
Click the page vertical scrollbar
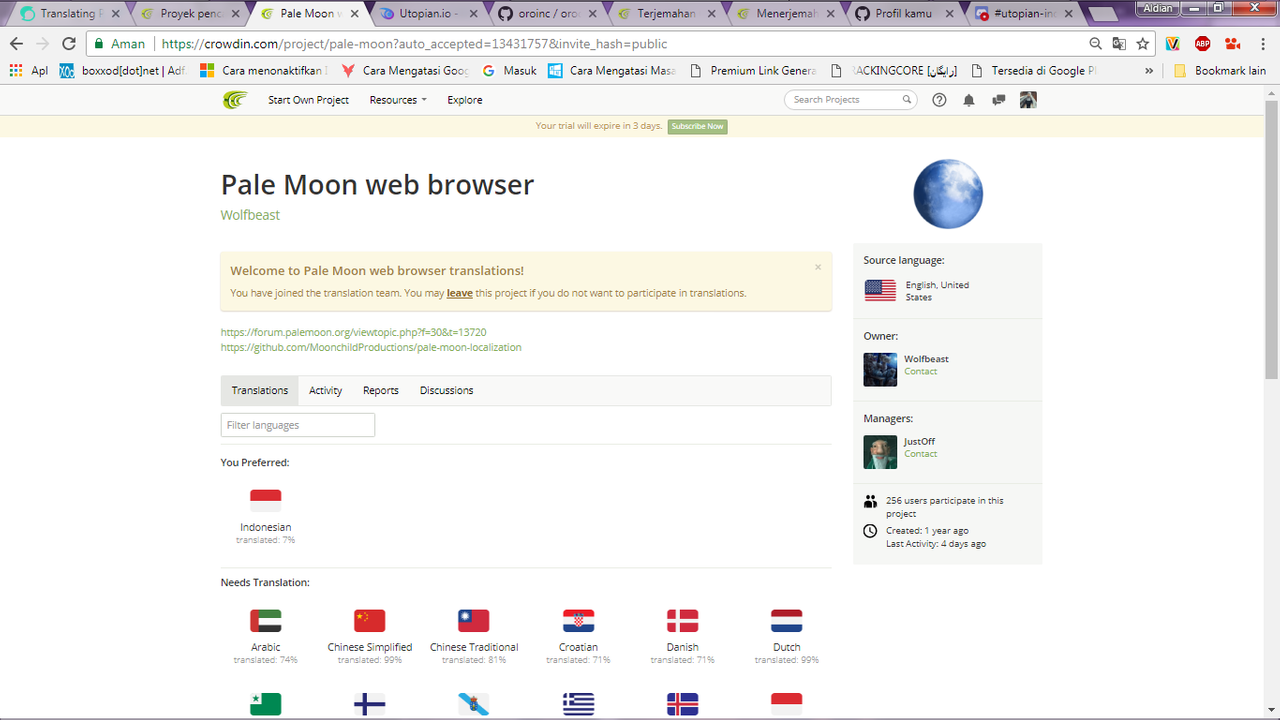[1272, 240]
